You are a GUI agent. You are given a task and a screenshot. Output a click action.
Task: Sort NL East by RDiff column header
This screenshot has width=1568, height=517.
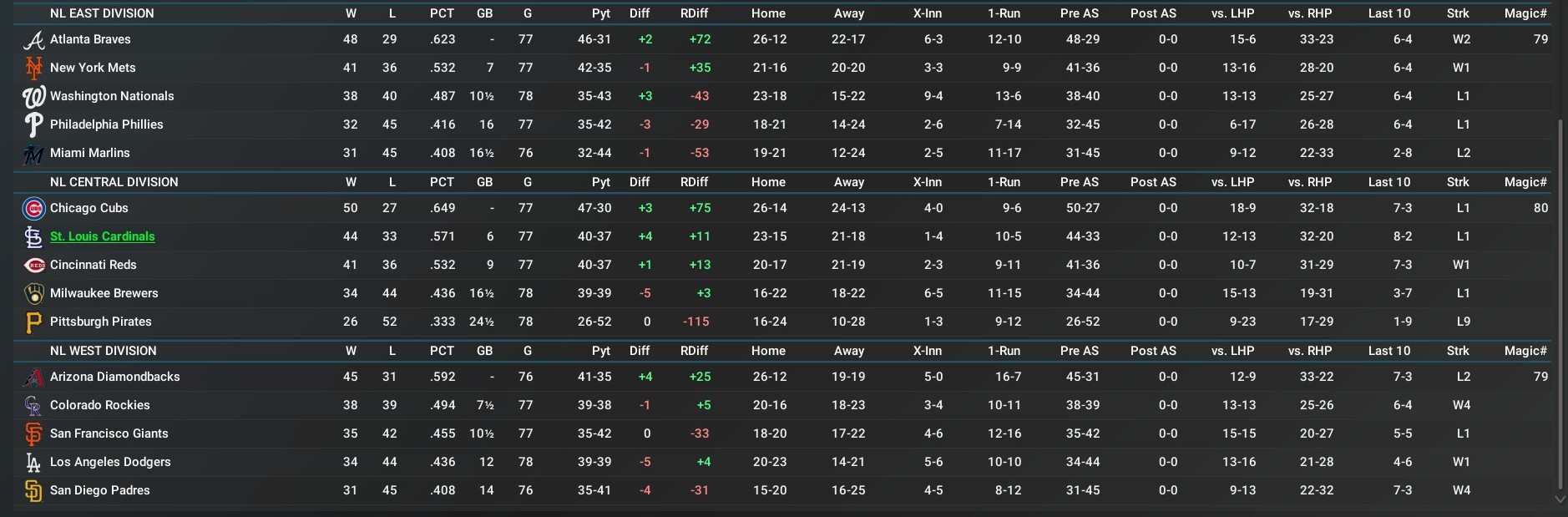pyautogui.click(x=694, y=13)
